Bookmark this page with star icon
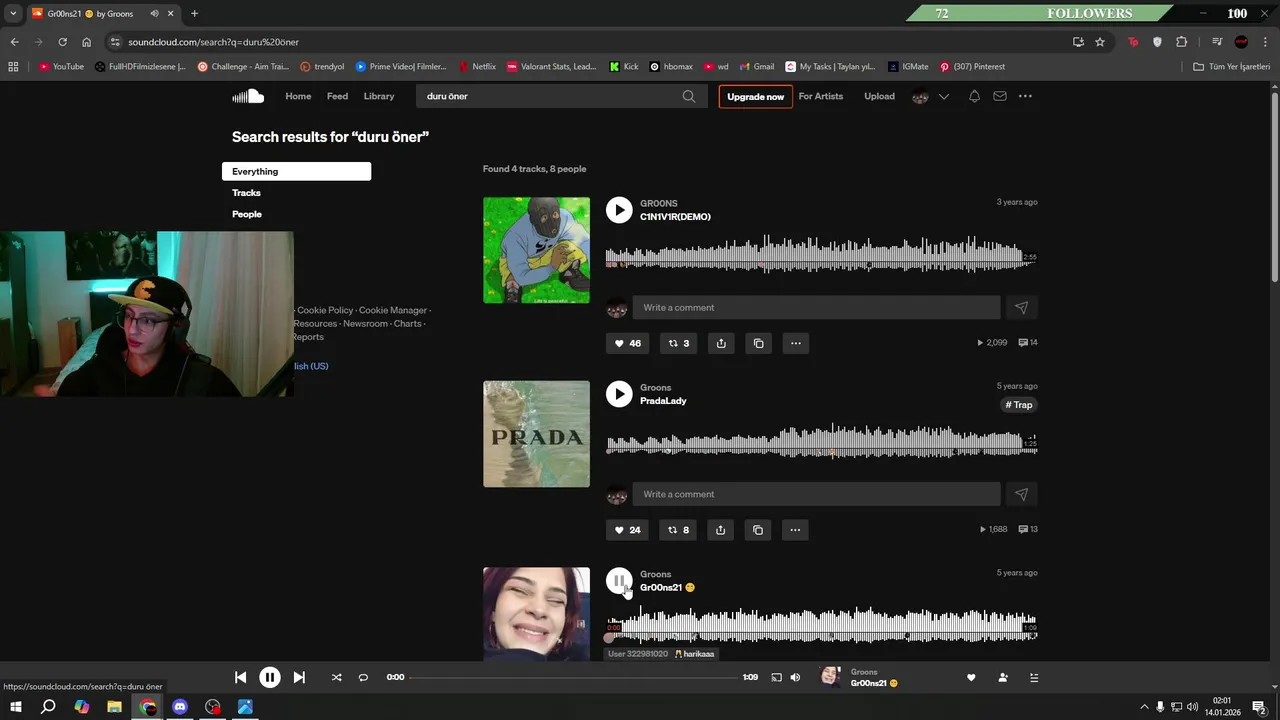The image size is (1280, 720). click(x=1100, y=42)
